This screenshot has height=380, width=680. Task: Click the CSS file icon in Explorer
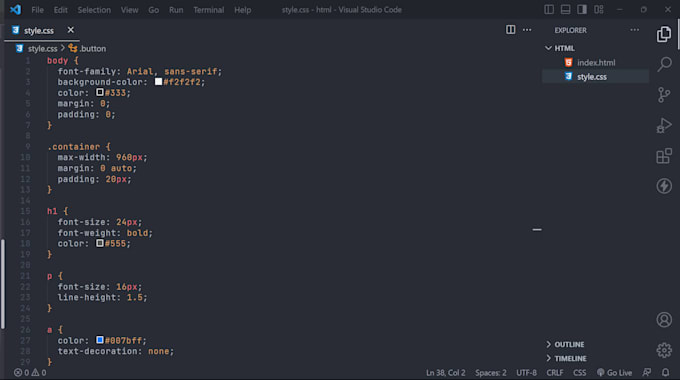569,76
